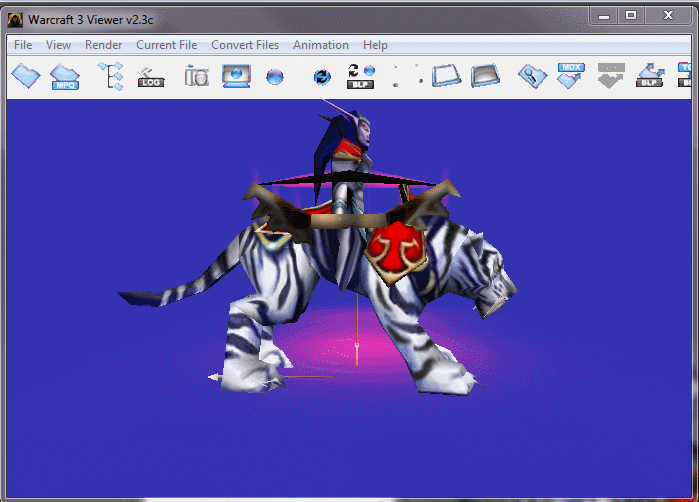Click the open file folder icon
This screenshot has height=502, width=699.
point(26,76)
